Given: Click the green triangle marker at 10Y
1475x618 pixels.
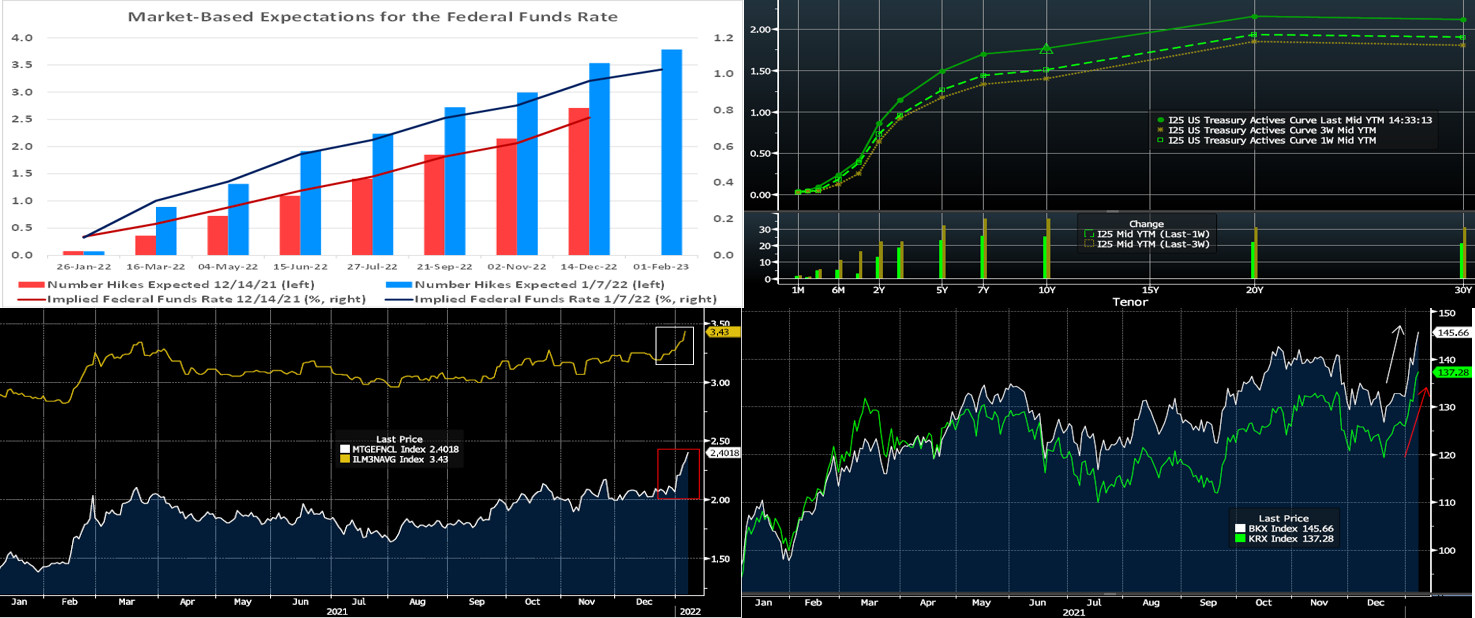Looking at the screenshot, I should tap(1046, 48).
